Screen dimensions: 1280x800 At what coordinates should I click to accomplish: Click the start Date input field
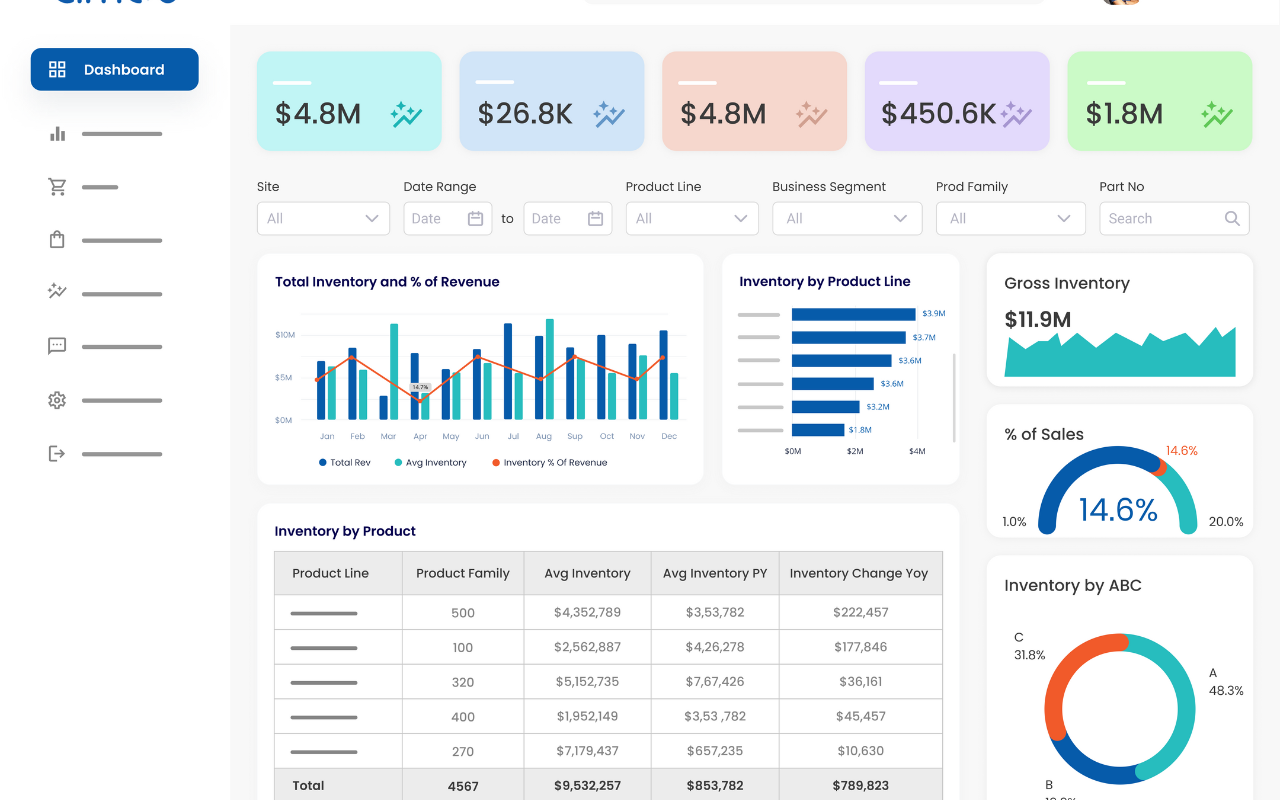447,218
